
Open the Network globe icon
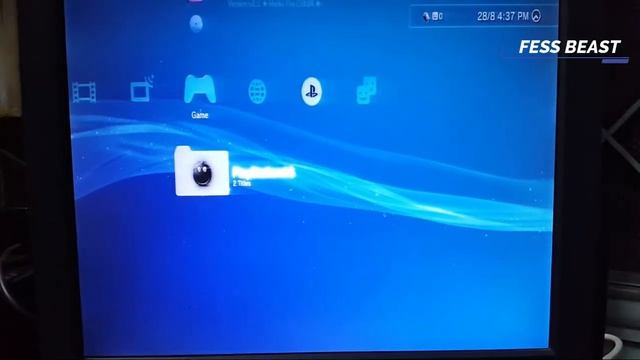[258, 91]
